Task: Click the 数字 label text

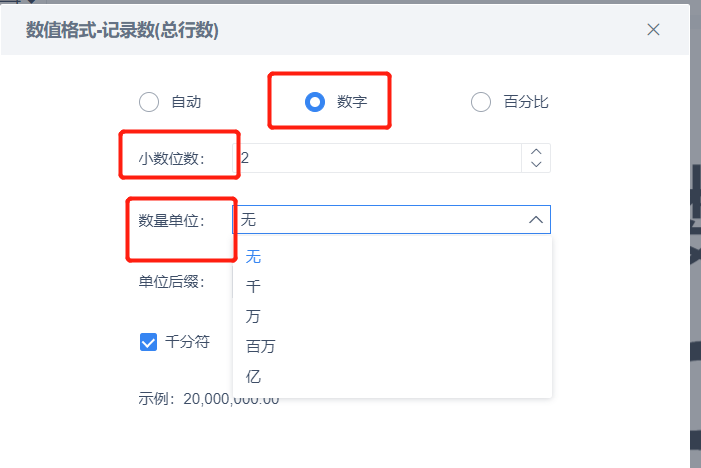Action: pyautogui.click(x=352, y=102)
